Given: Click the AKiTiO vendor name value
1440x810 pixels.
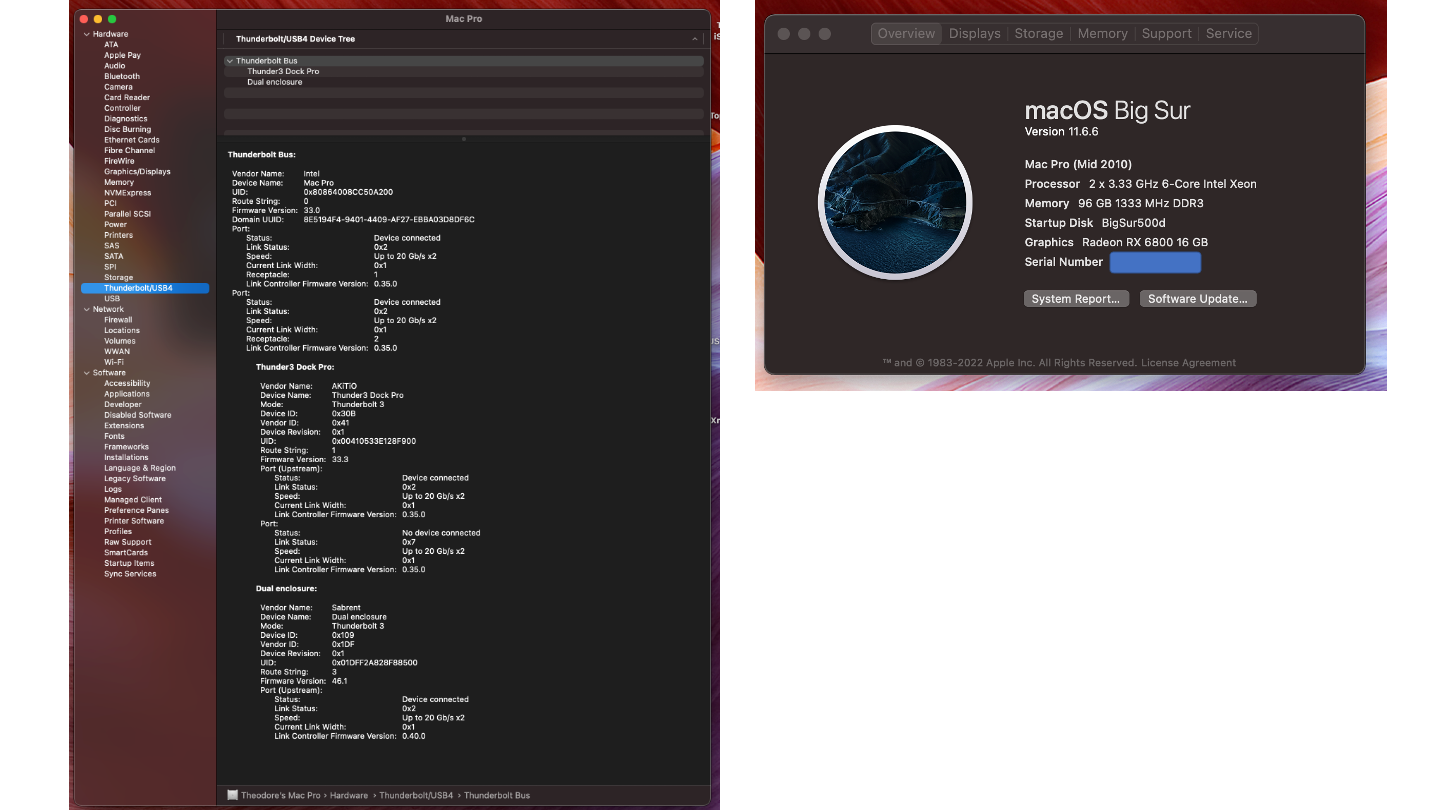Looking at the screenshot, I should pyautogui.click(x=344, y=386).
